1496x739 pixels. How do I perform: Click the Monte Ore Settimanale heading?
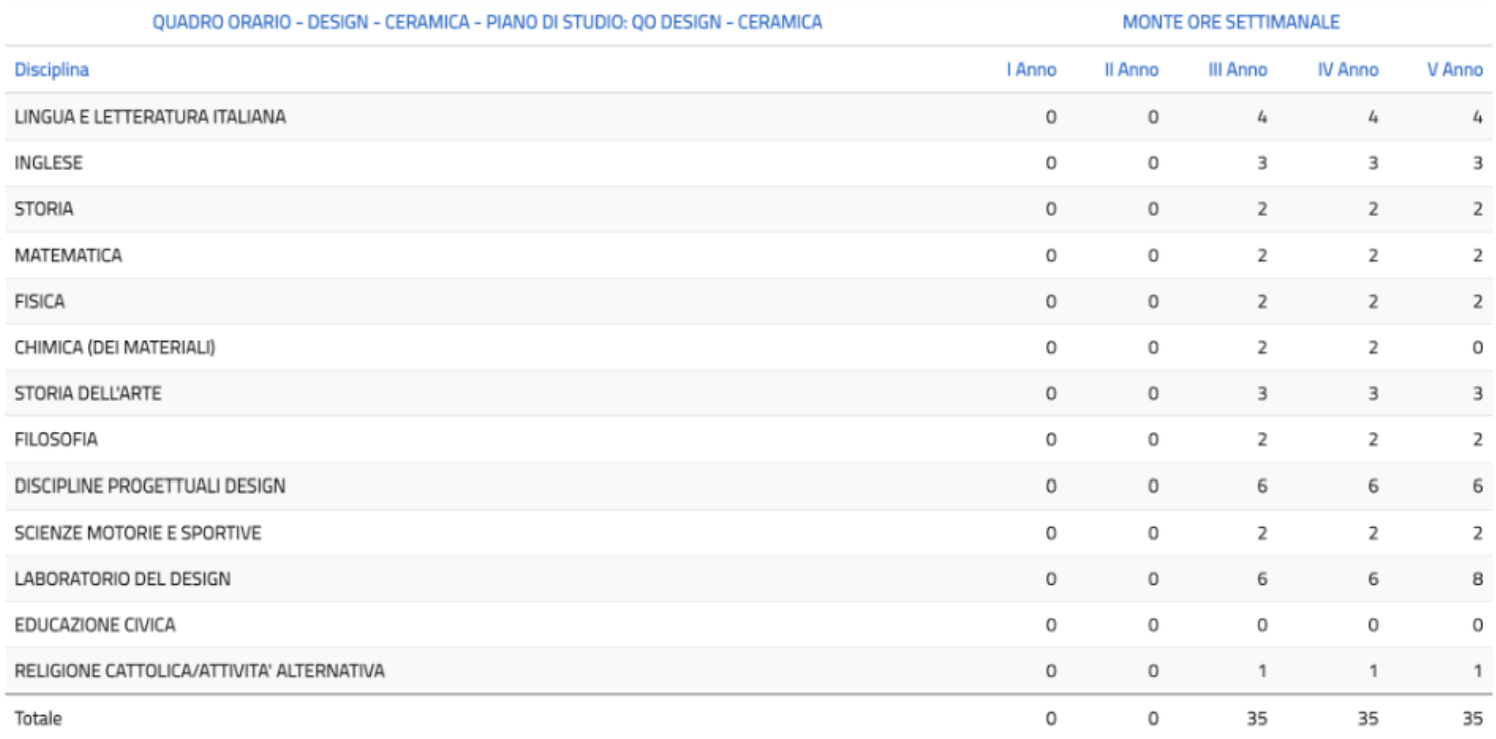click(x=1231, y=22)
